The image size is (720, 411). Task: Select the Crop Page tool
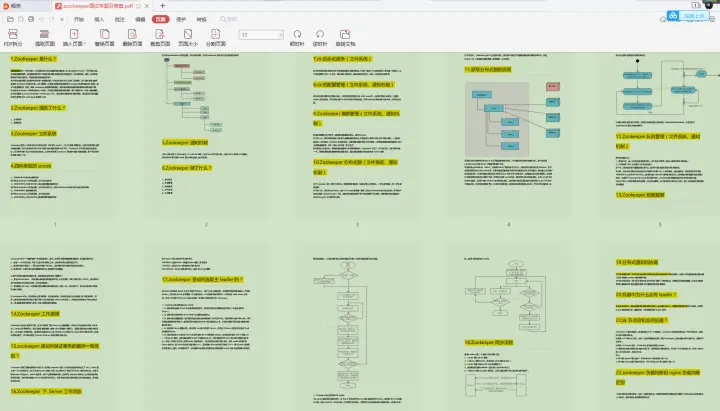[160, 37]
